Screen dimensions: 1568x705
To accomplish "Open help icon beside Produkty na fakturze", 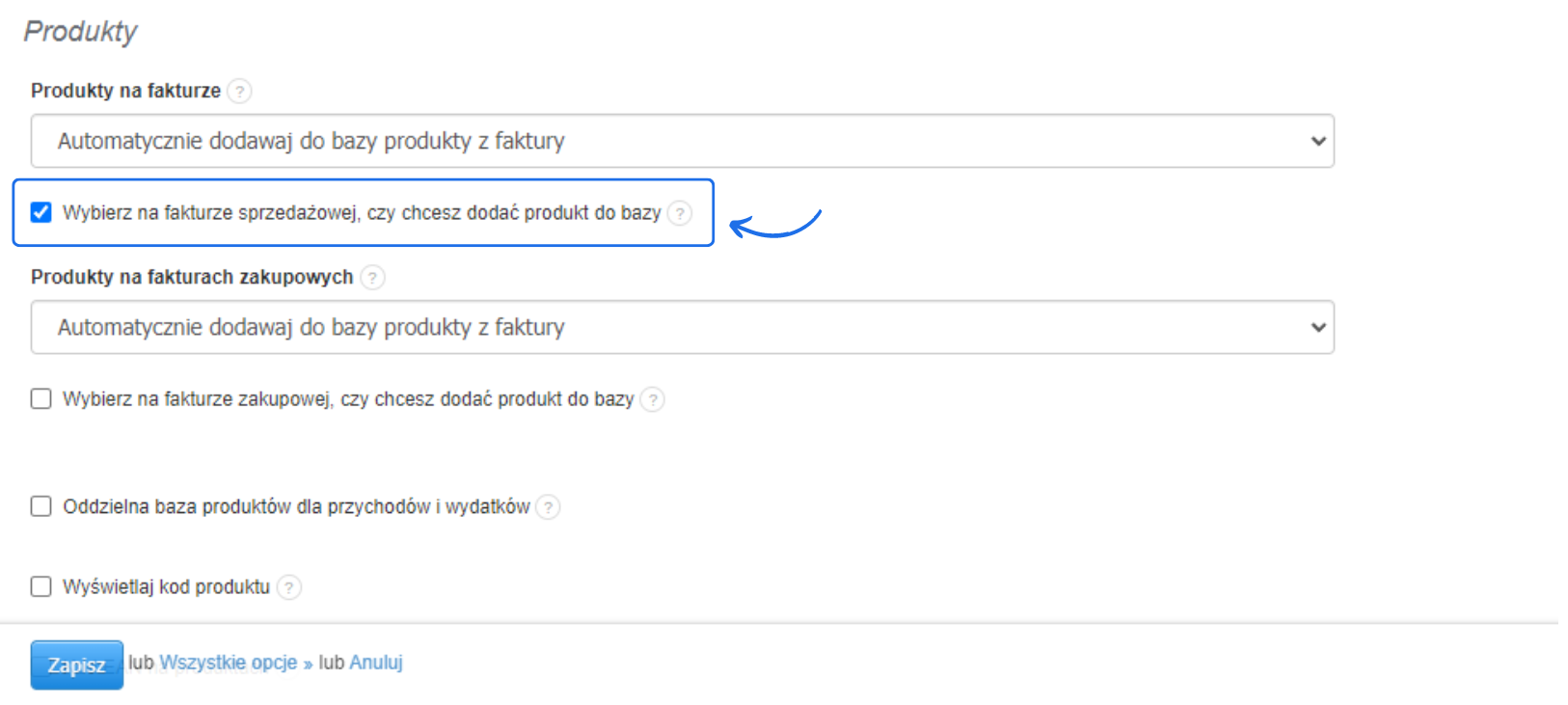I will 240,91.
